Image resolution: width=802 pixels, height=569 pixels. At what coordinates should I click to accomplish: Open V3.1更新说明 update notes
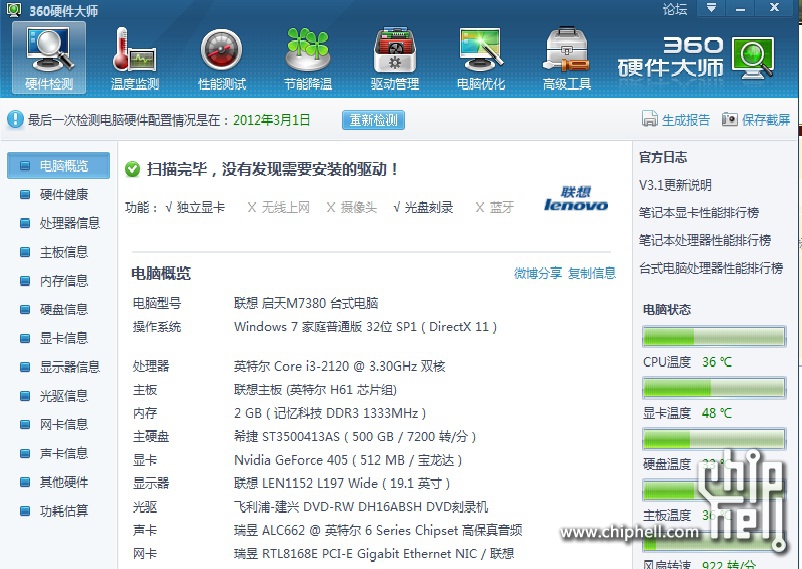pos(675,185)
